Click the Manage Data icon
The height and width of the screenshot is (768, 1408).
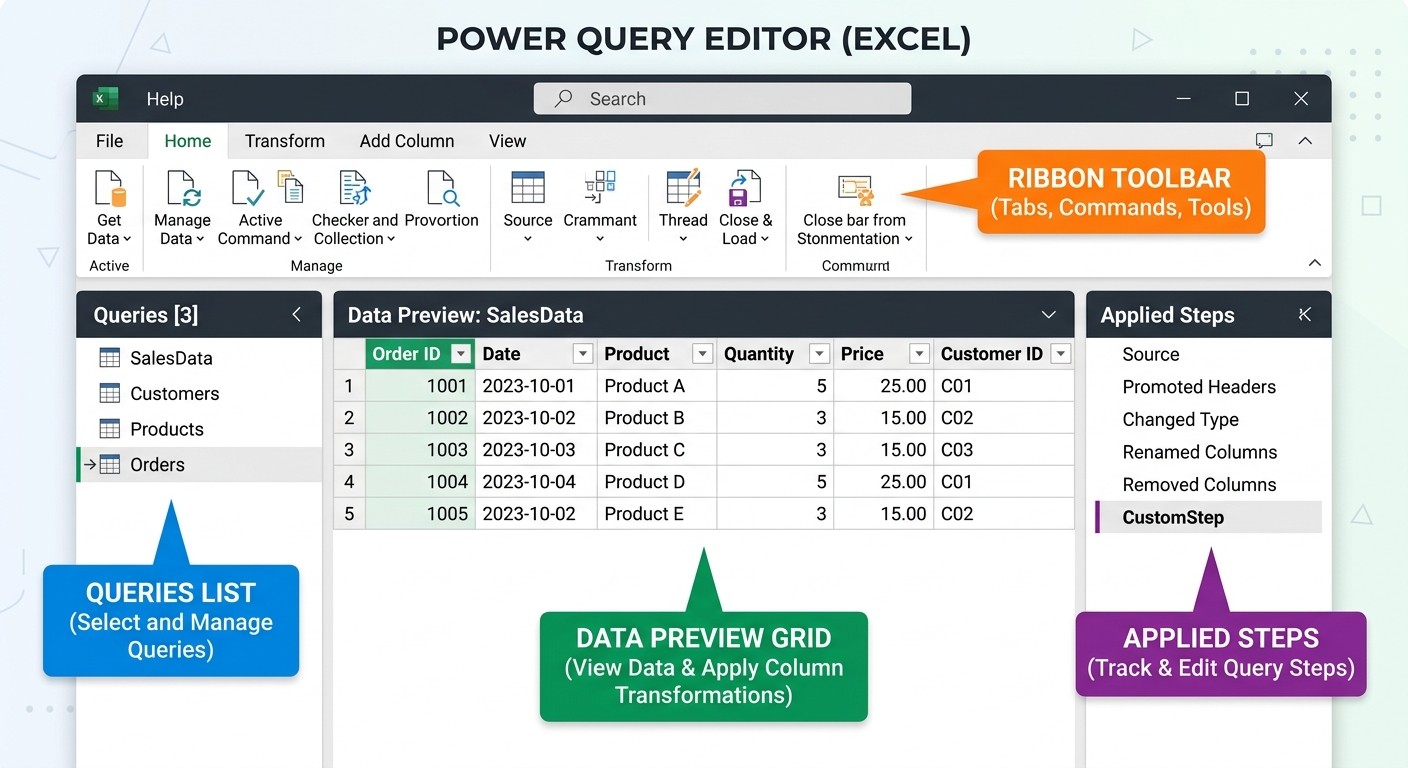click(x=183, y=189)
